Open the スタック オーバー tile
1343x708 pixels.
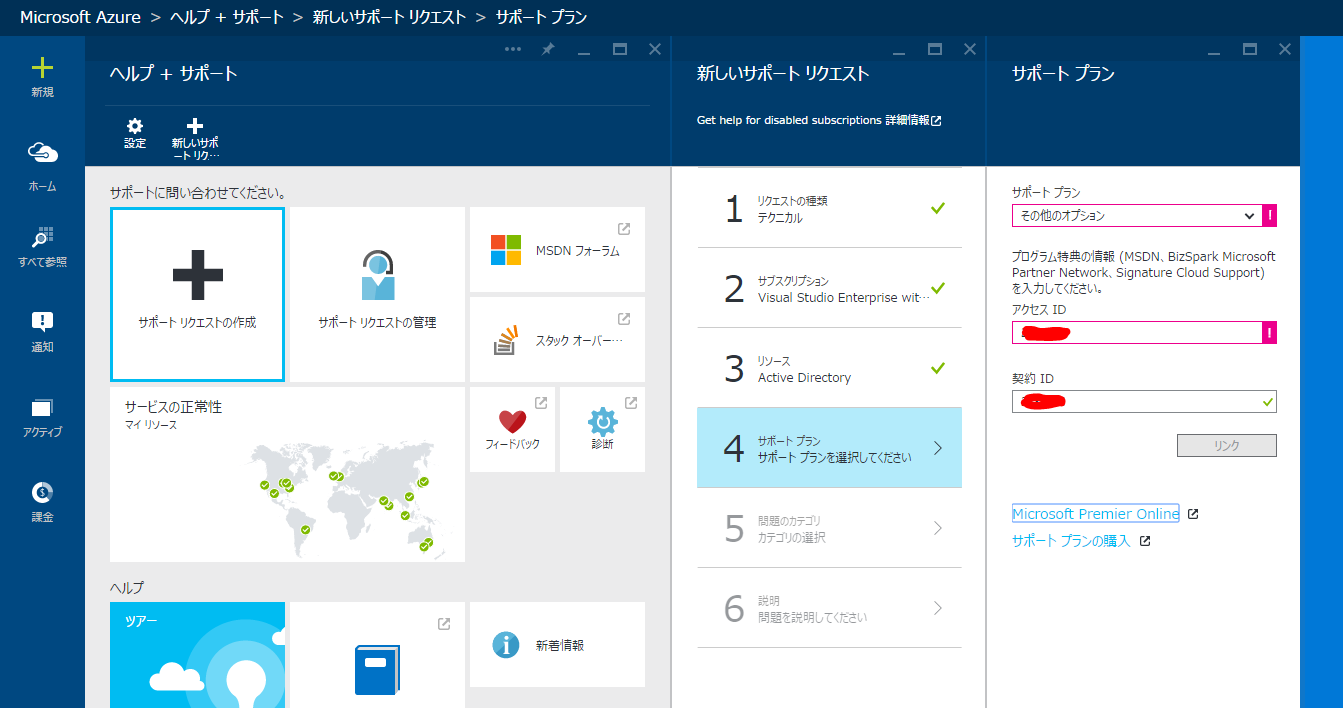(557, 339)
